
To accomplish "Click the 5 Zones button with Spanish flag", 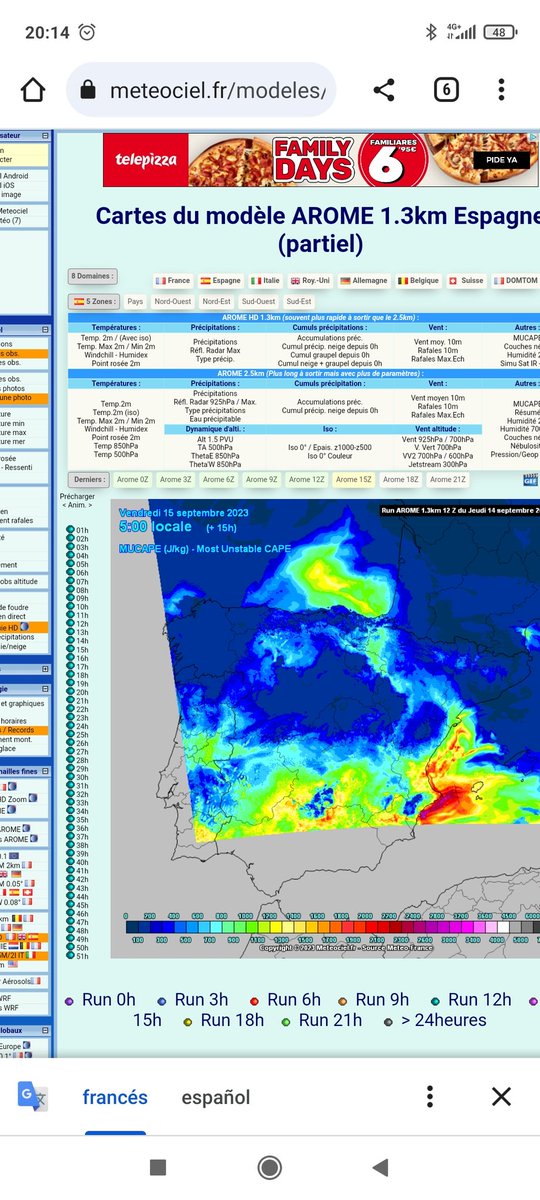I will pos(92,301).
